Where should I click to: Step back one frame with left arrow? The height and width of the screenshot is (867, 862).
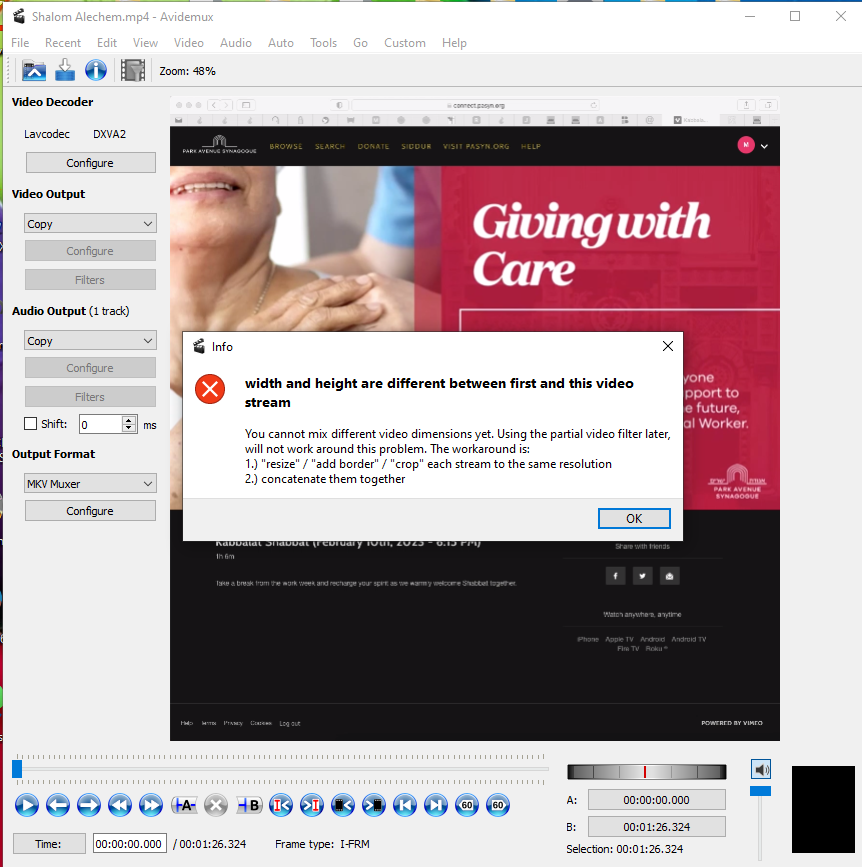58,805
